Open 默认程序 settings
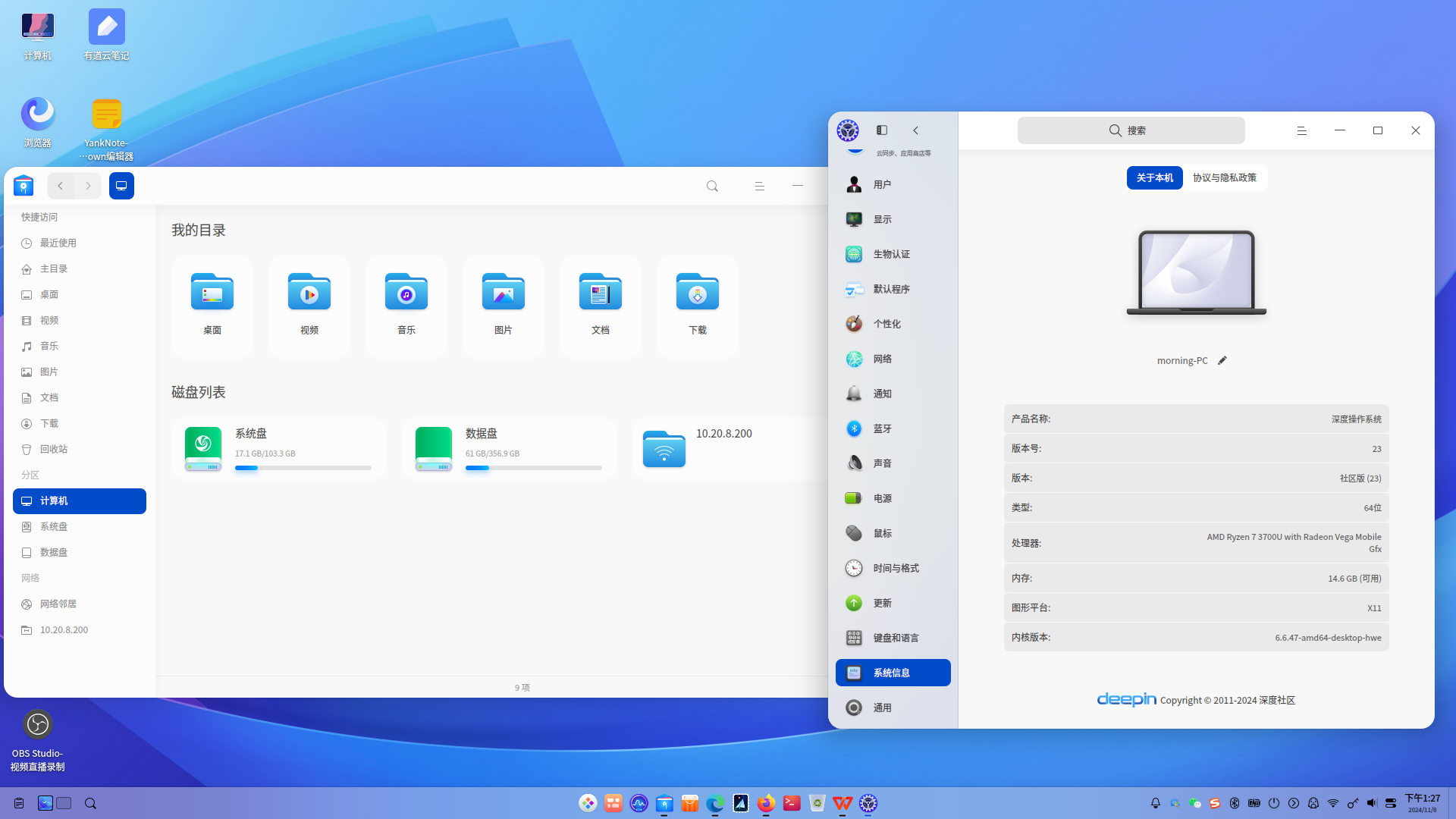1456x819 pixels. pyautogui.click(x=893, y=289)
